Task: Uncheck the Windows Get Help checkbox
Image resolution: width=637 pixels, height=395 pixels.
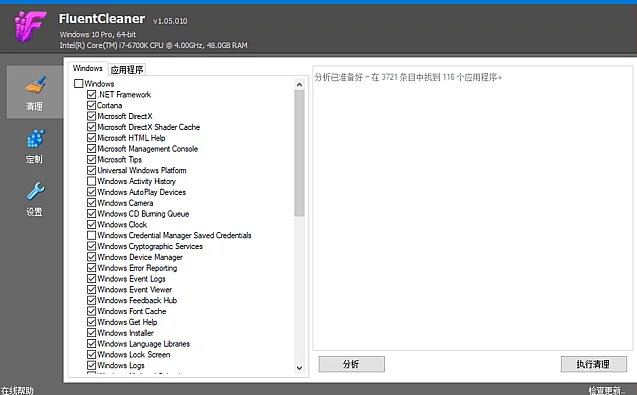Action: point(91,322)
